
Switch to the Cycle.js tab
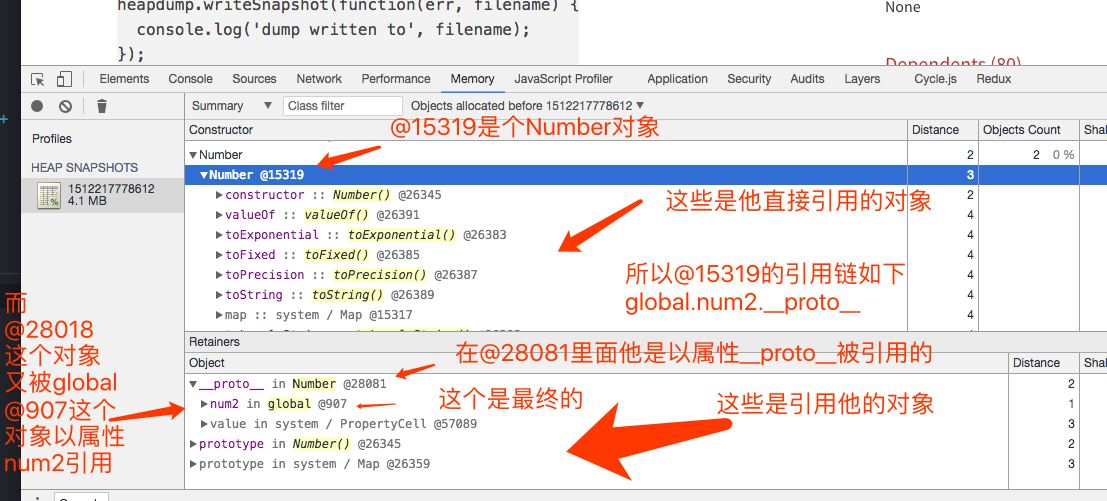point(935,79)
